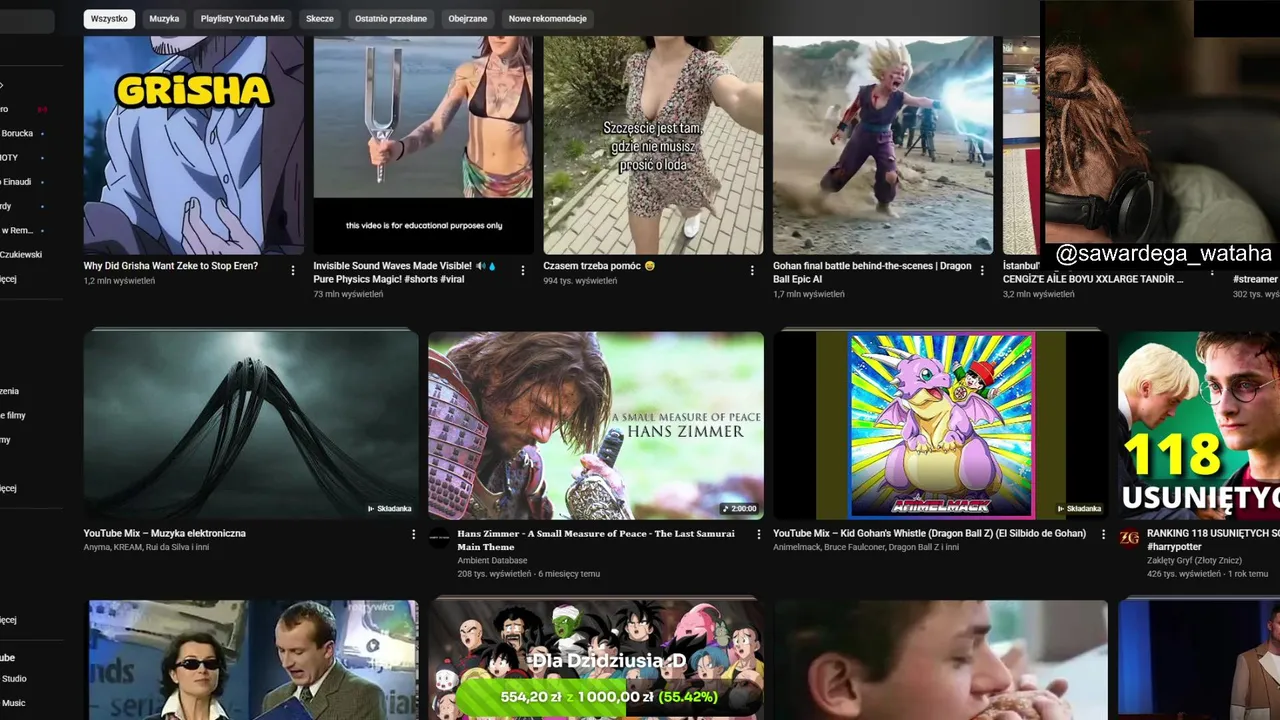Open Czukiewski subscription in the sidebar
The height and width of the screenshot is (720, 1280).
[x=22, y=255]
